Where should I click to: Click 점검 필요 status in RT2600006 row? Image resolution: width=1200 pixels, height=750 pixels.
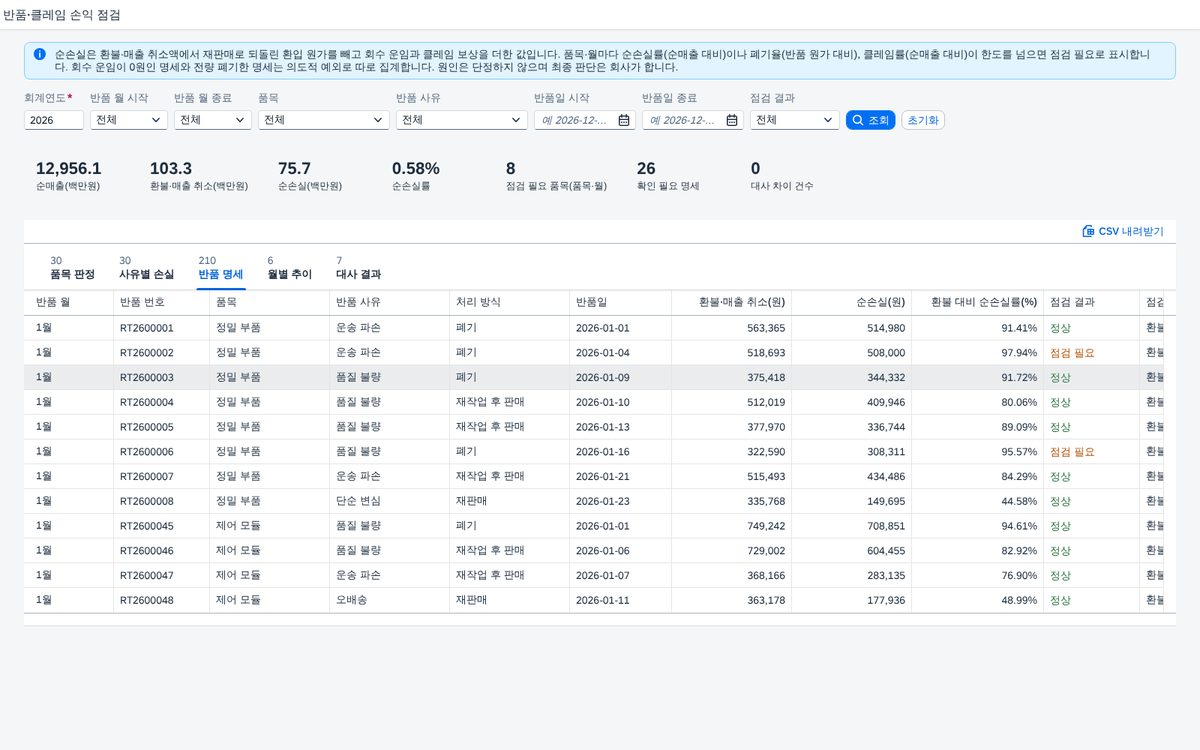pos(1072,452)
